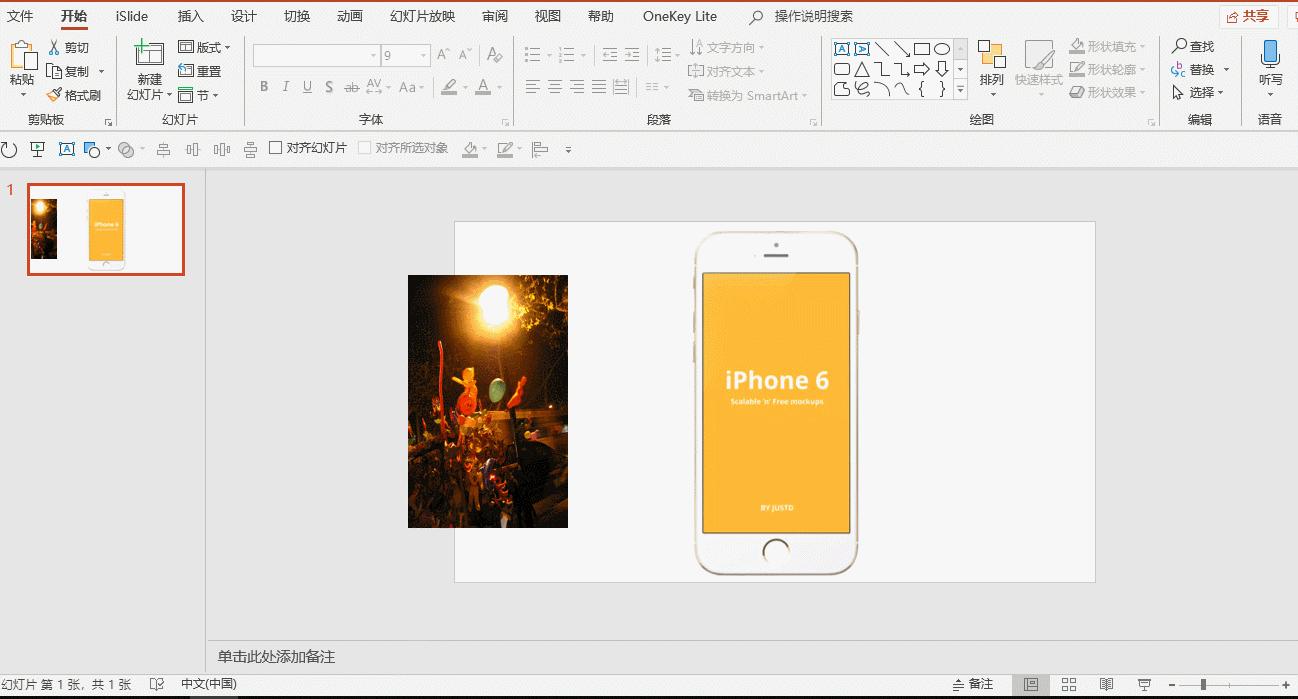Select slide 1 thumbnail in the slide panel

click(x=106, y=229)
